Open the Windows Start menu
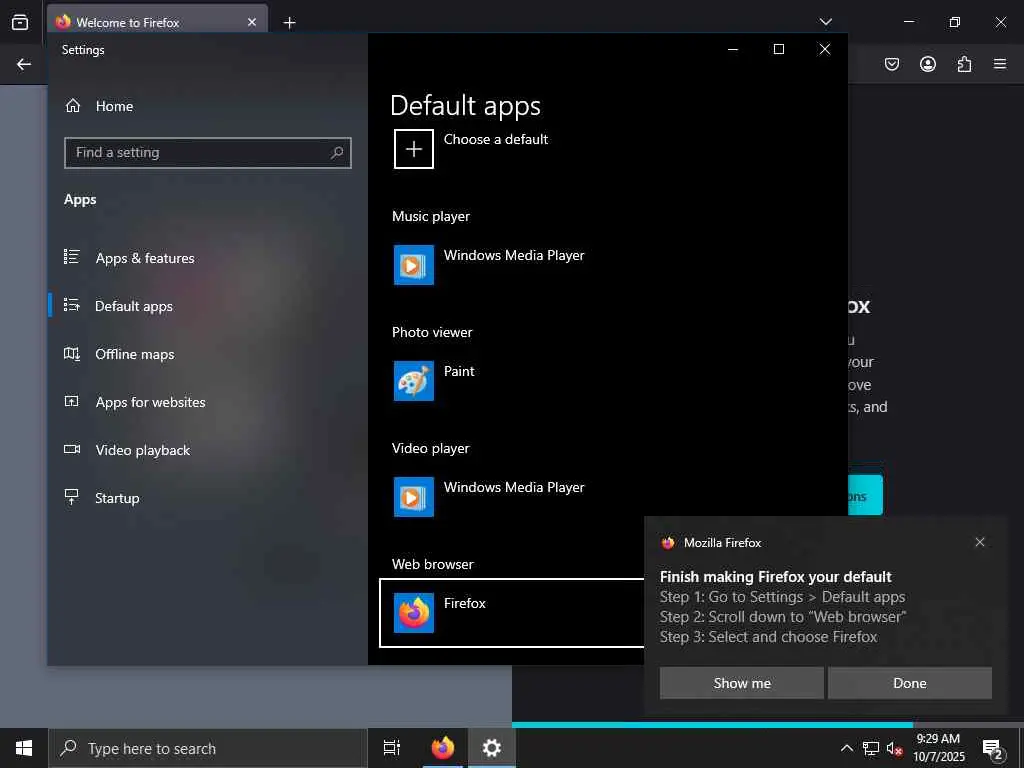1024x768 pixels. (x=24, y=748)
